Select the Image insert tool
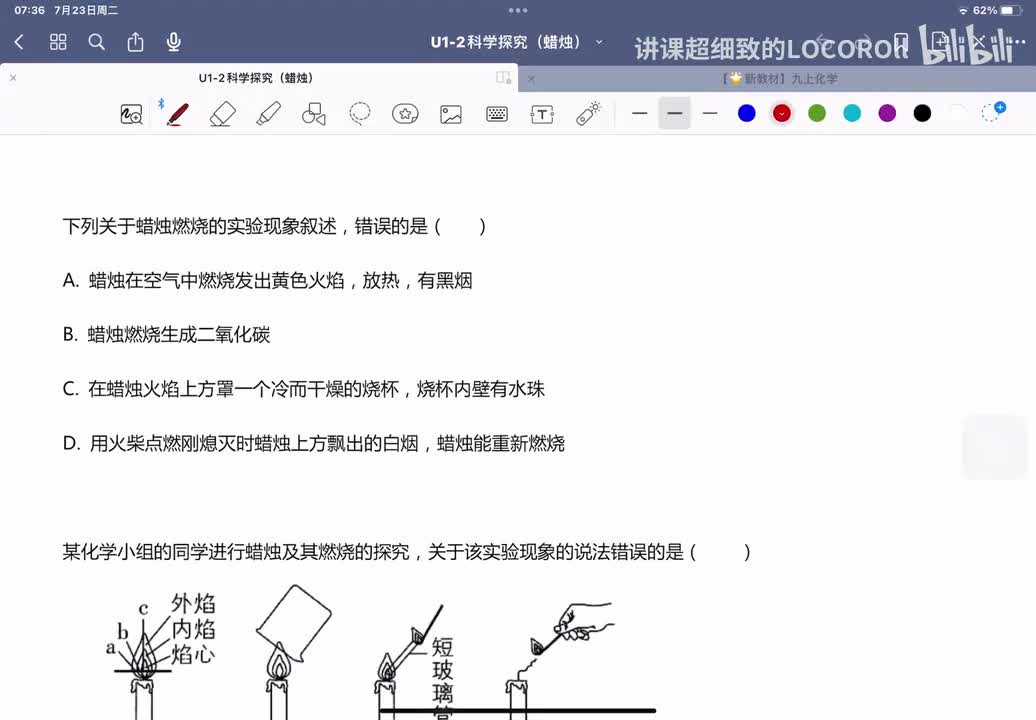 [451, 114]
